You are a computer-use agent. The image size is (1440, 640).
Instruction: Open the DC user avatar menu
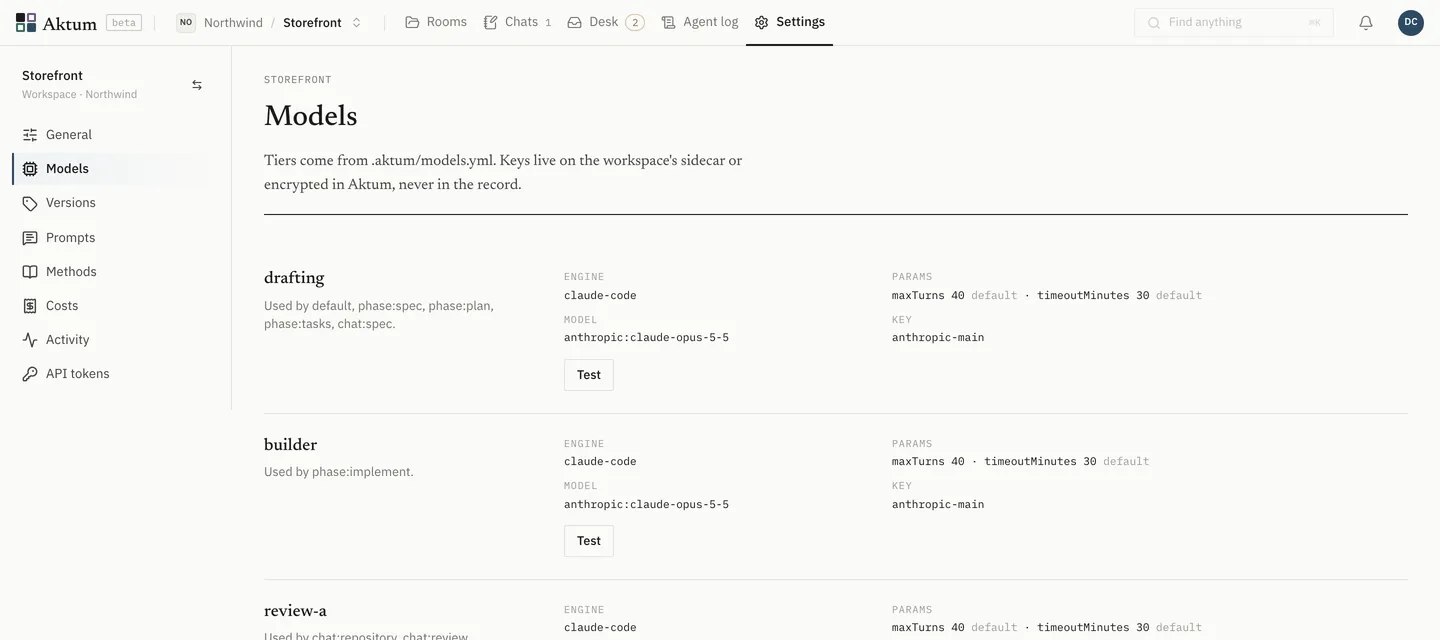1411,22
